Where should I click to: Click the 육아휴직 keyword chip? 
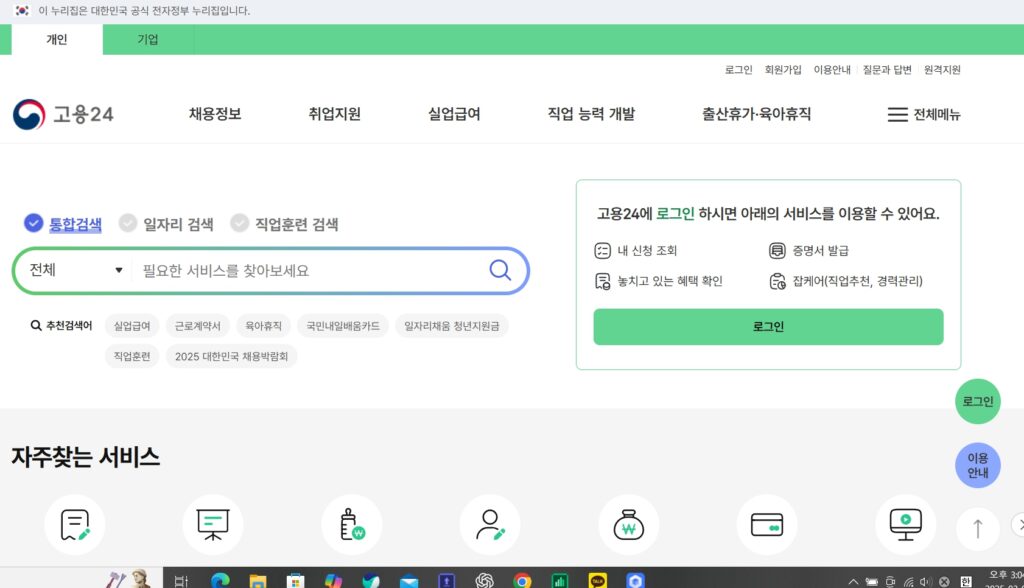tap(263, 325)
